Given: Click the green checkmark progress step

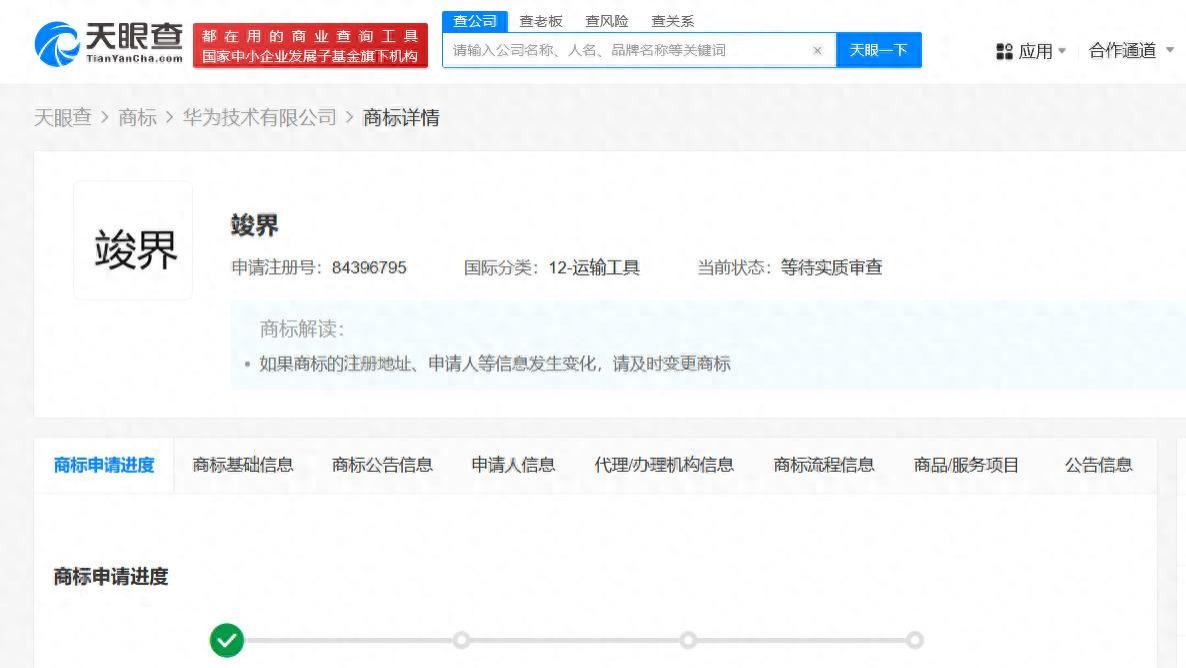Looking at the screenshot, I should coord(227,640).
